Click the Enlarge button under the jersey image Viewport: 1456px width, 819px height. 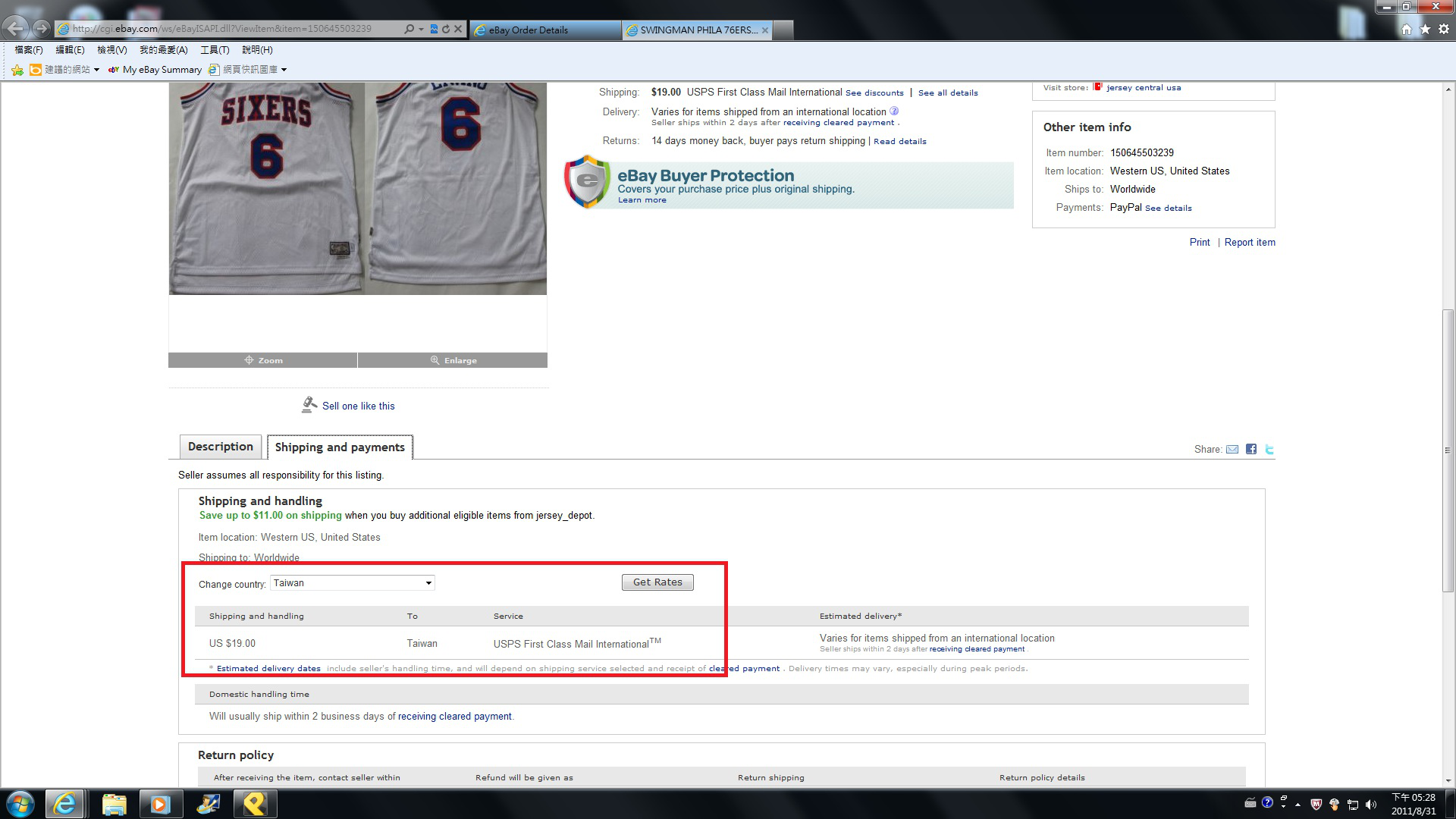tap(453, 360)
